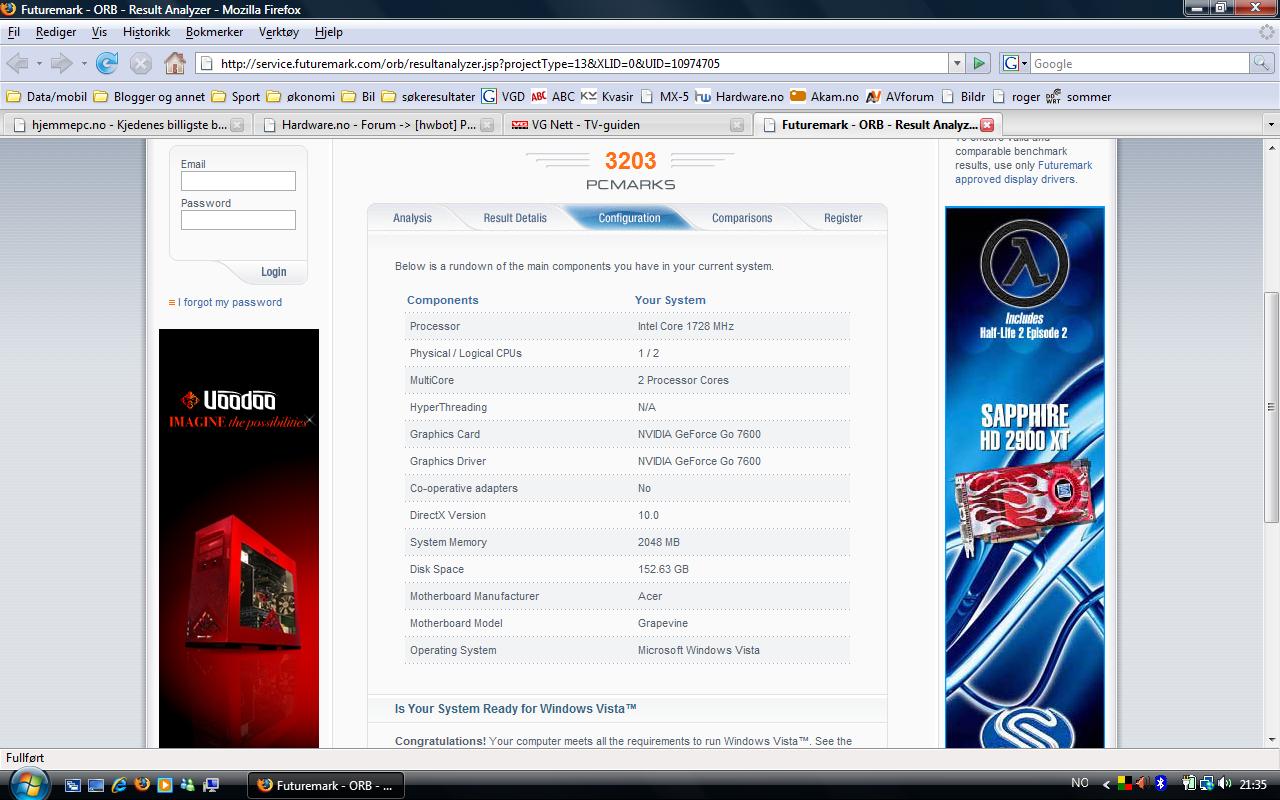
Task: Open the Futuremark approved display drivers link
Action: pyautogui.click(x=1024, y=172)
